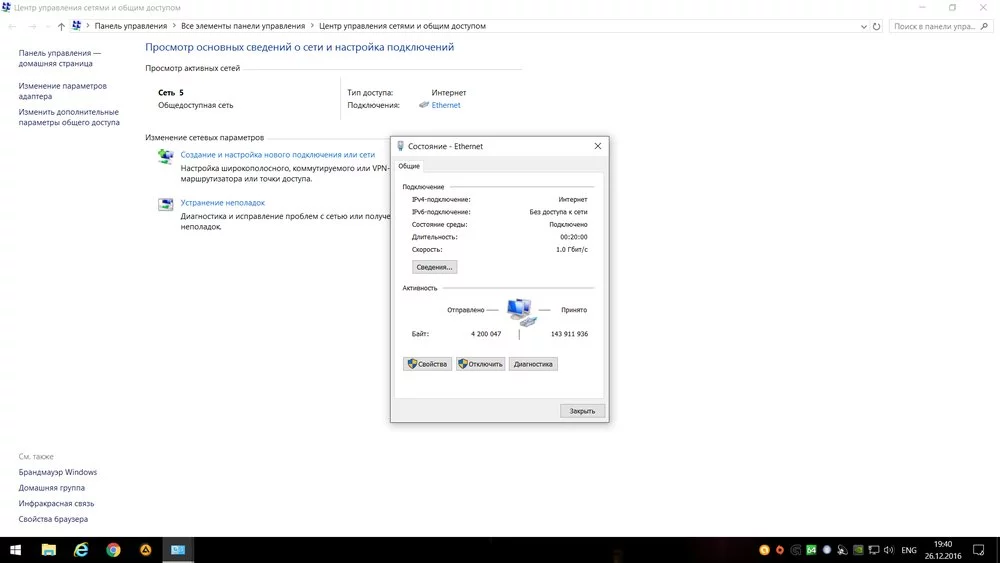Click the Up arrow navigation button
Image resolution: width=1000 pixels, height=563 pixels.
coord(61,26)
